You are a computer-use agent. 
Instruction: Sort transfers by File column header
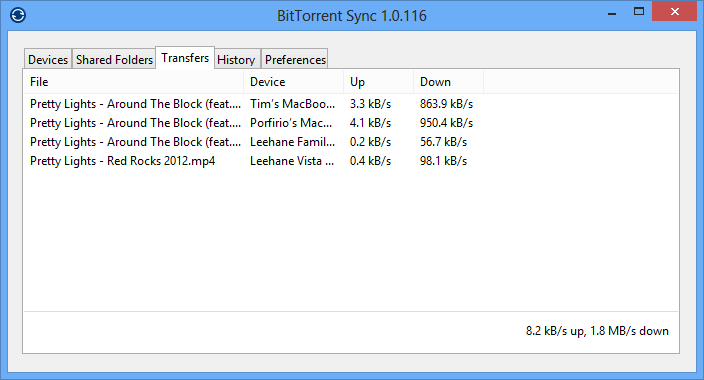click(x=134, y=82)
